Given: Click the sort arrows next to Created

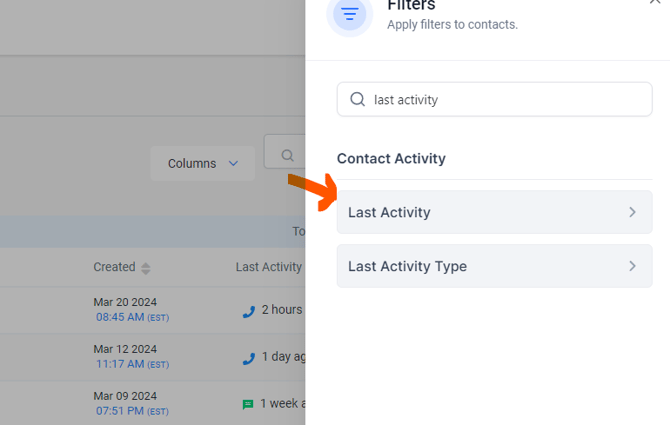Looking at the screenshot, I should [146, 268].
